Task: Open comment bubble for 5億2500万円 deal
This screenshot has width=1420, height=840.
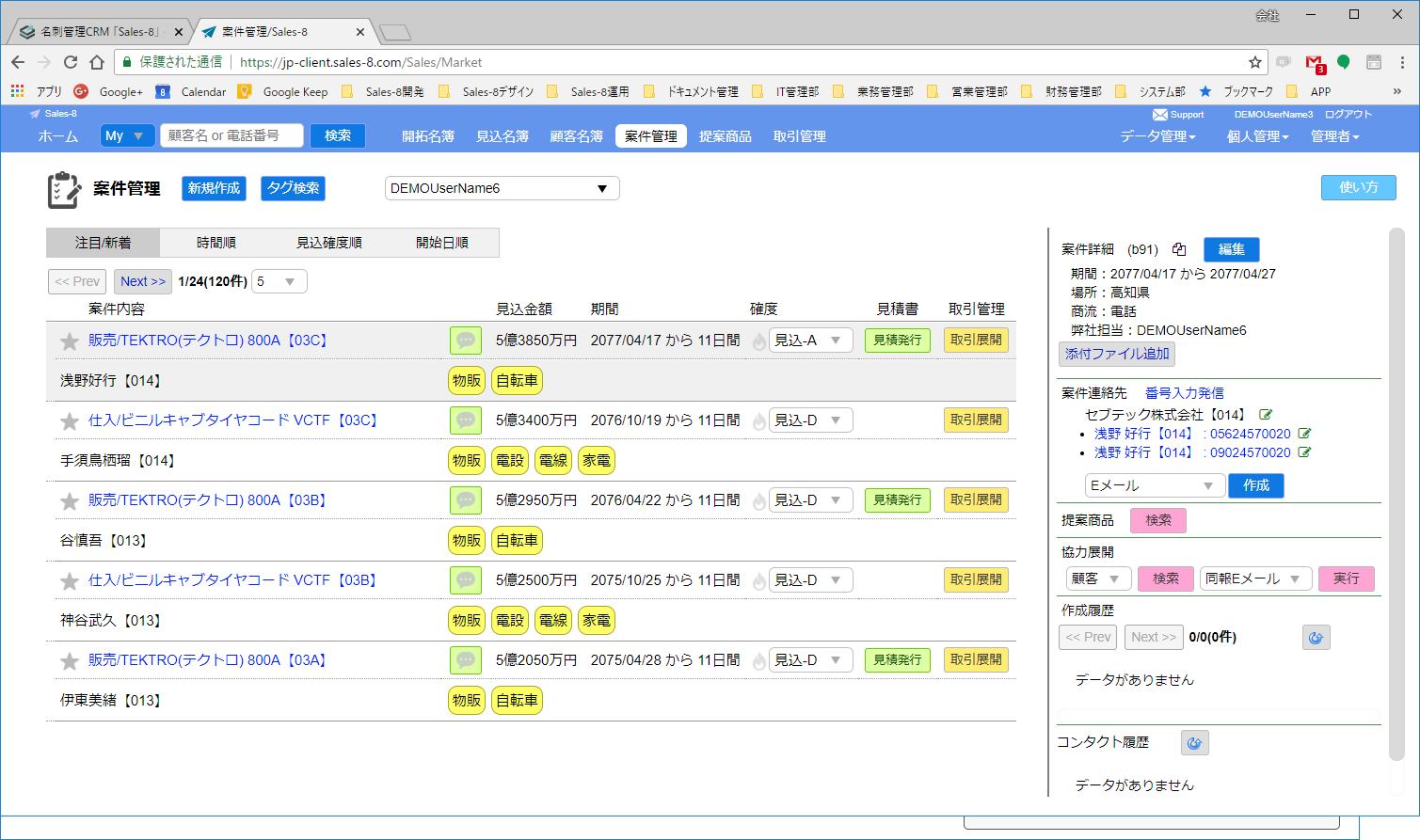Action: coord(466,580)
